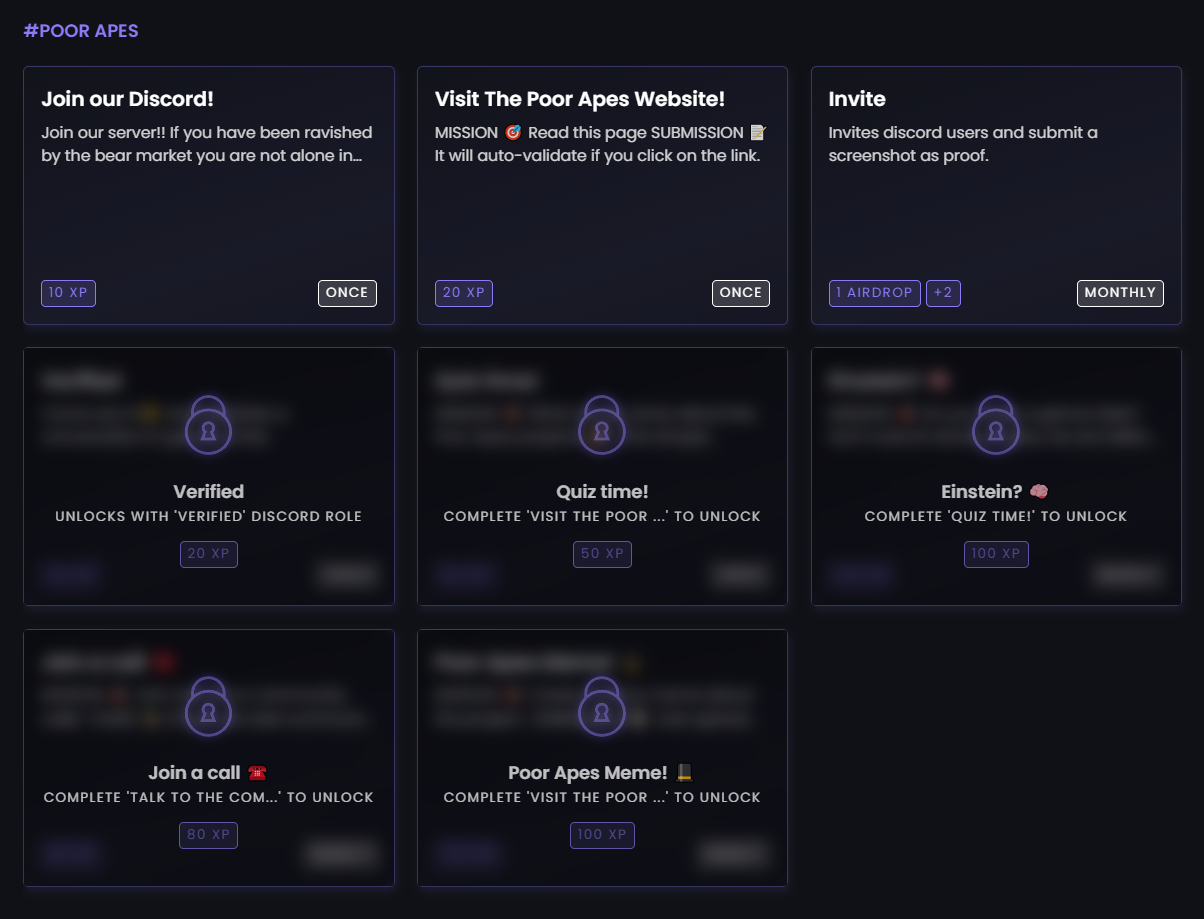1204x919 pixels.
Task: Click the Quiz time! locked quest title
Action: (602, 492)
